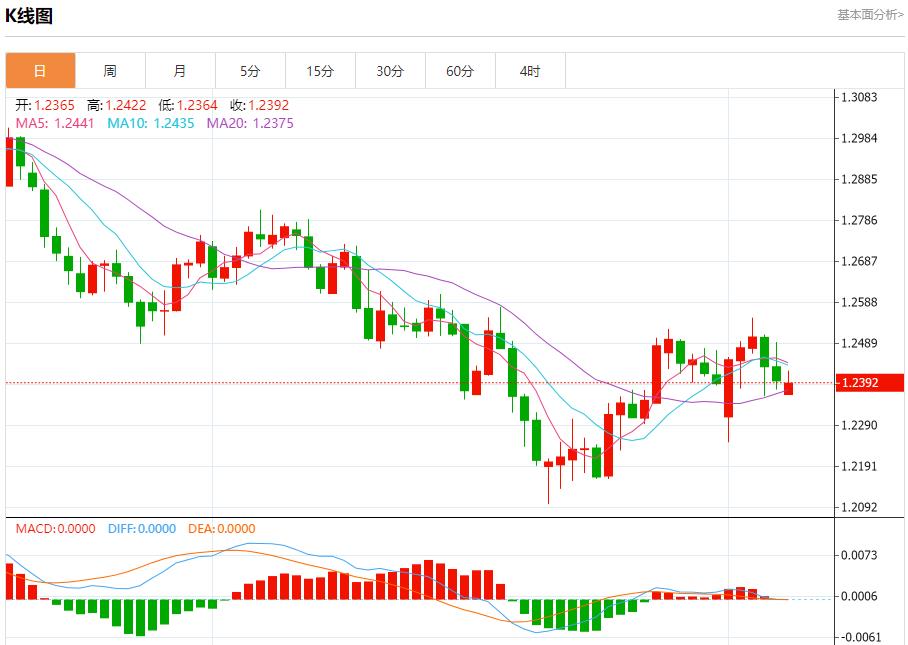Click the MACD value label

(56, 529)
